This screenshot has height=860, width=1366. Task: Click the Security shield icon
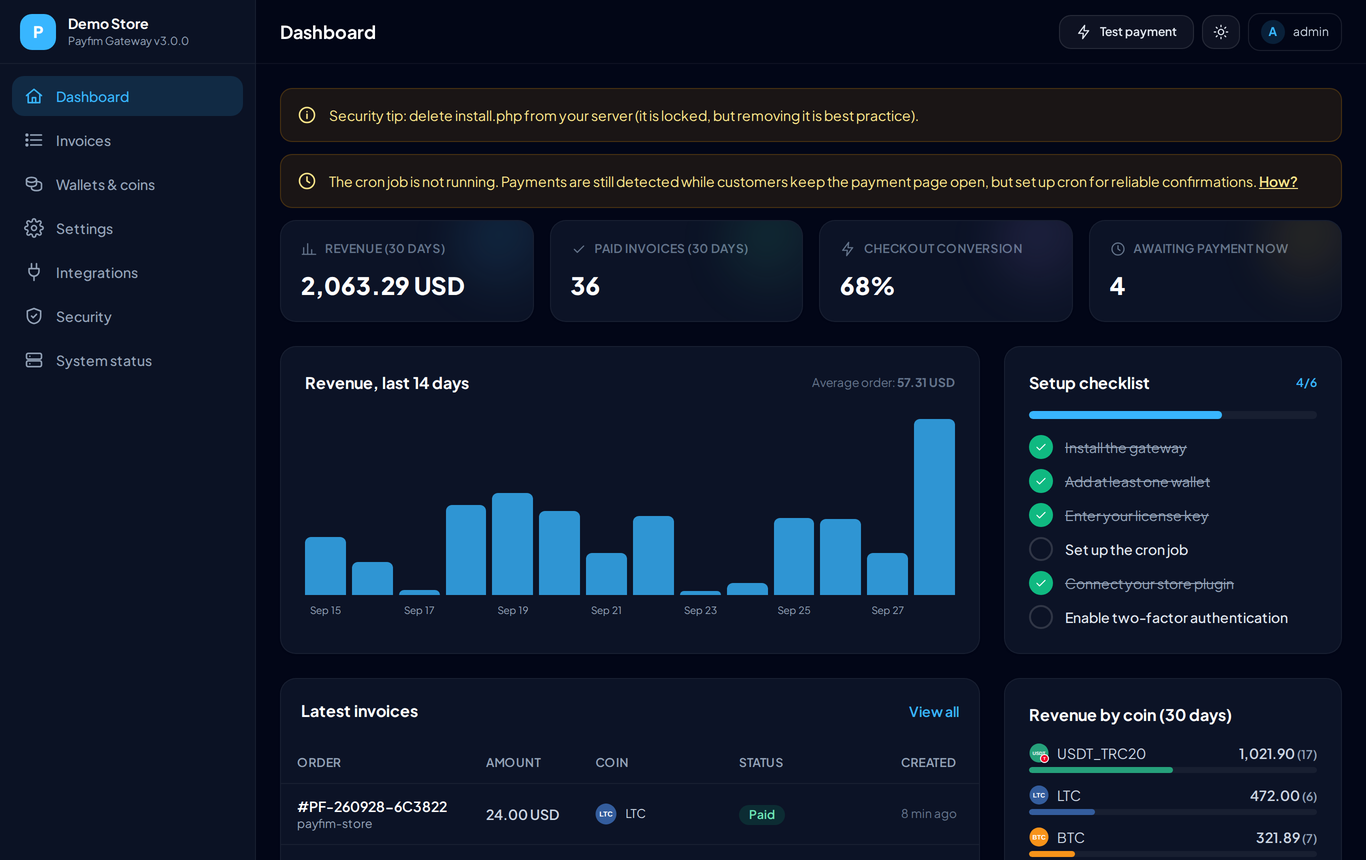click(34, 316)
